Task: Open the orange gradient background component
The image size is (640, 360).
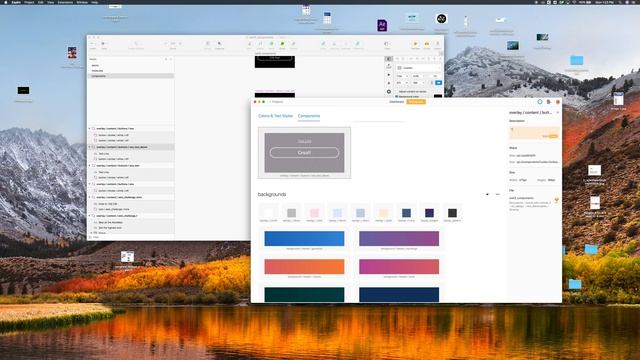Action: pyautogui.click(x=304, y=267)
